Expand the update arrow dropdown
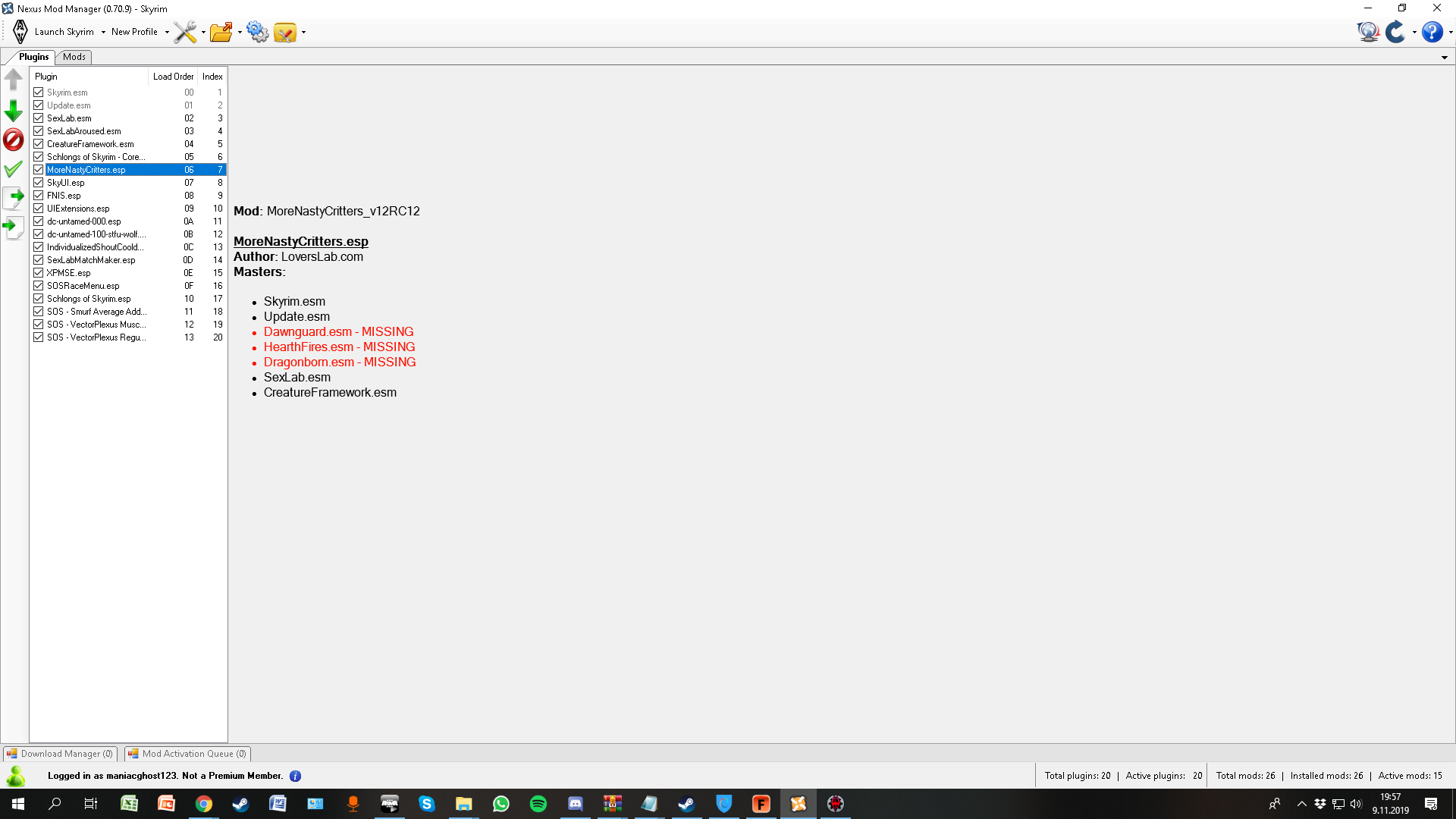 (x=1414, y=33)
